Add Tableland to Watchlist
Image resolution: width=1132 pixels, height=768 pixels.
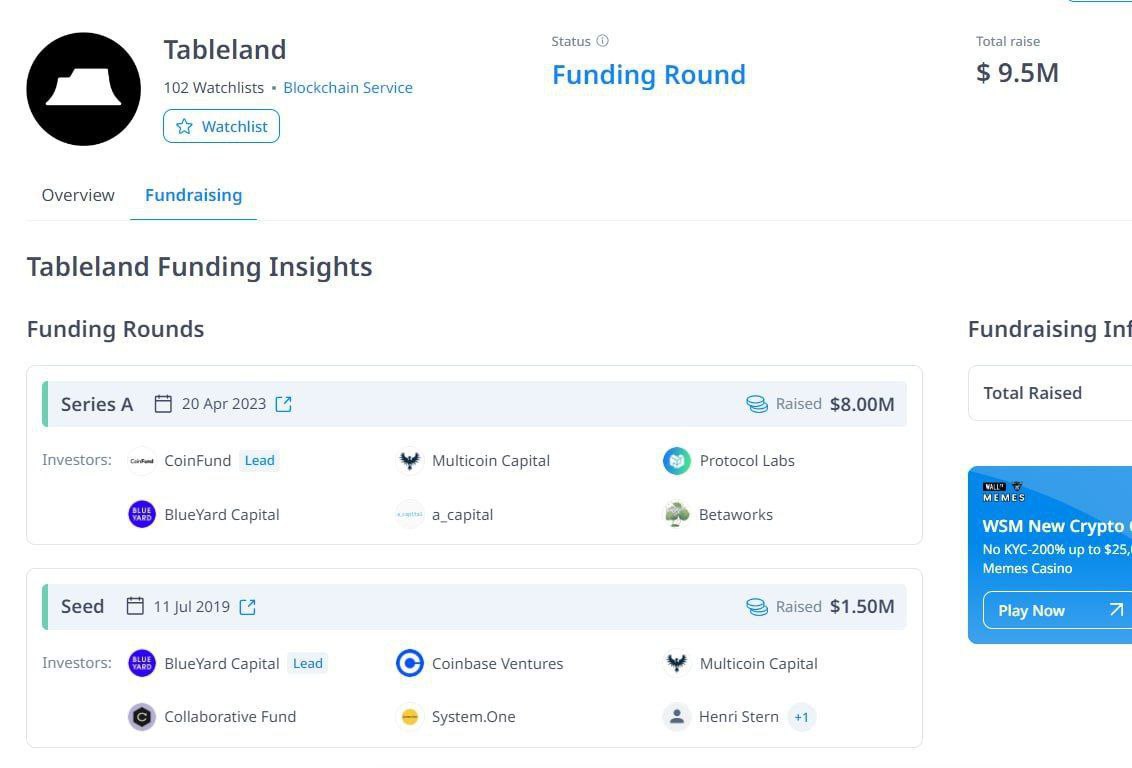click(221, 126)
